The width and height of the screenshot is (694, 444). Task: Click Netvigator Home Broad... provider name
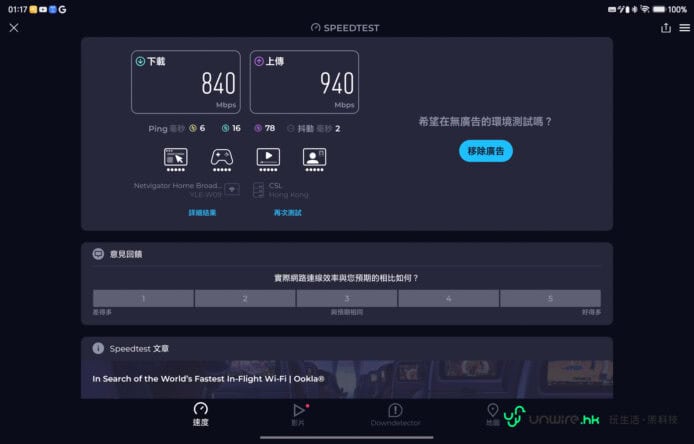(x=177, y=185)
